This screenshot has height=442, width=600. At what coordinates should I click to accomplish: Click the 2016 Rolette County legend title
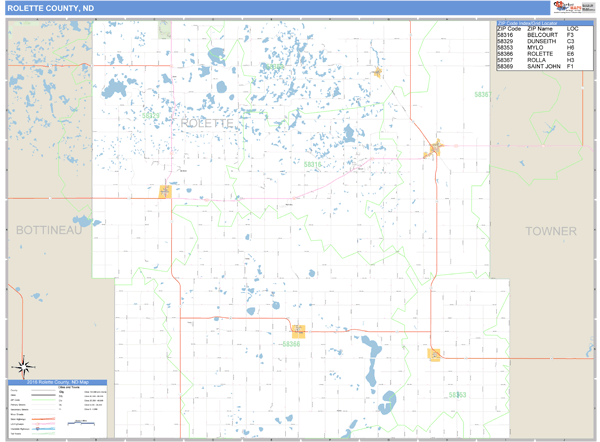pos(57,384)
